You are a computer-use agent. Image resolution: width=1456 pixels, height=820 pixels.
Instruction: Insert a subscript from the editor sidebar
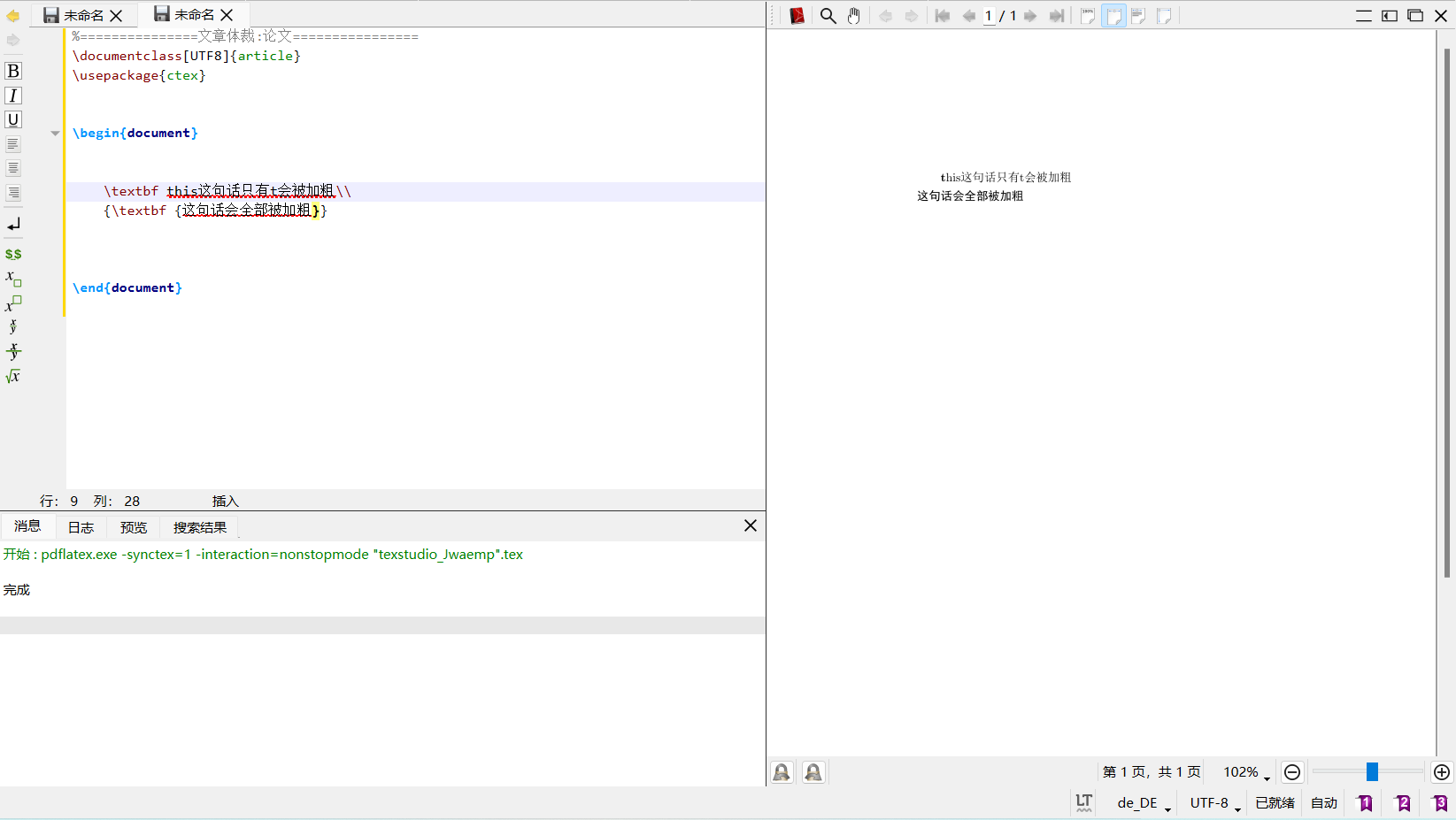click(13, 279)
